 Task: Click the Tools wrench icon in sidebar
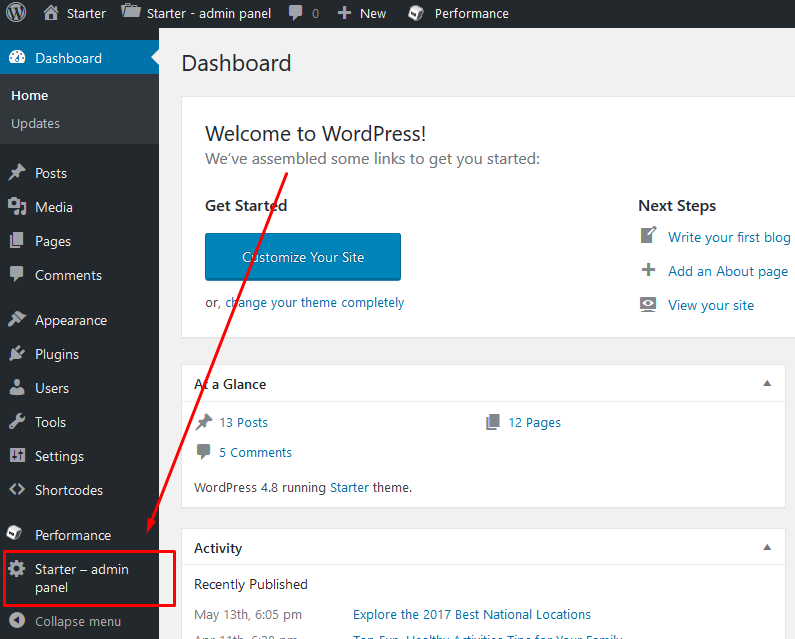[x=17, y=422]
